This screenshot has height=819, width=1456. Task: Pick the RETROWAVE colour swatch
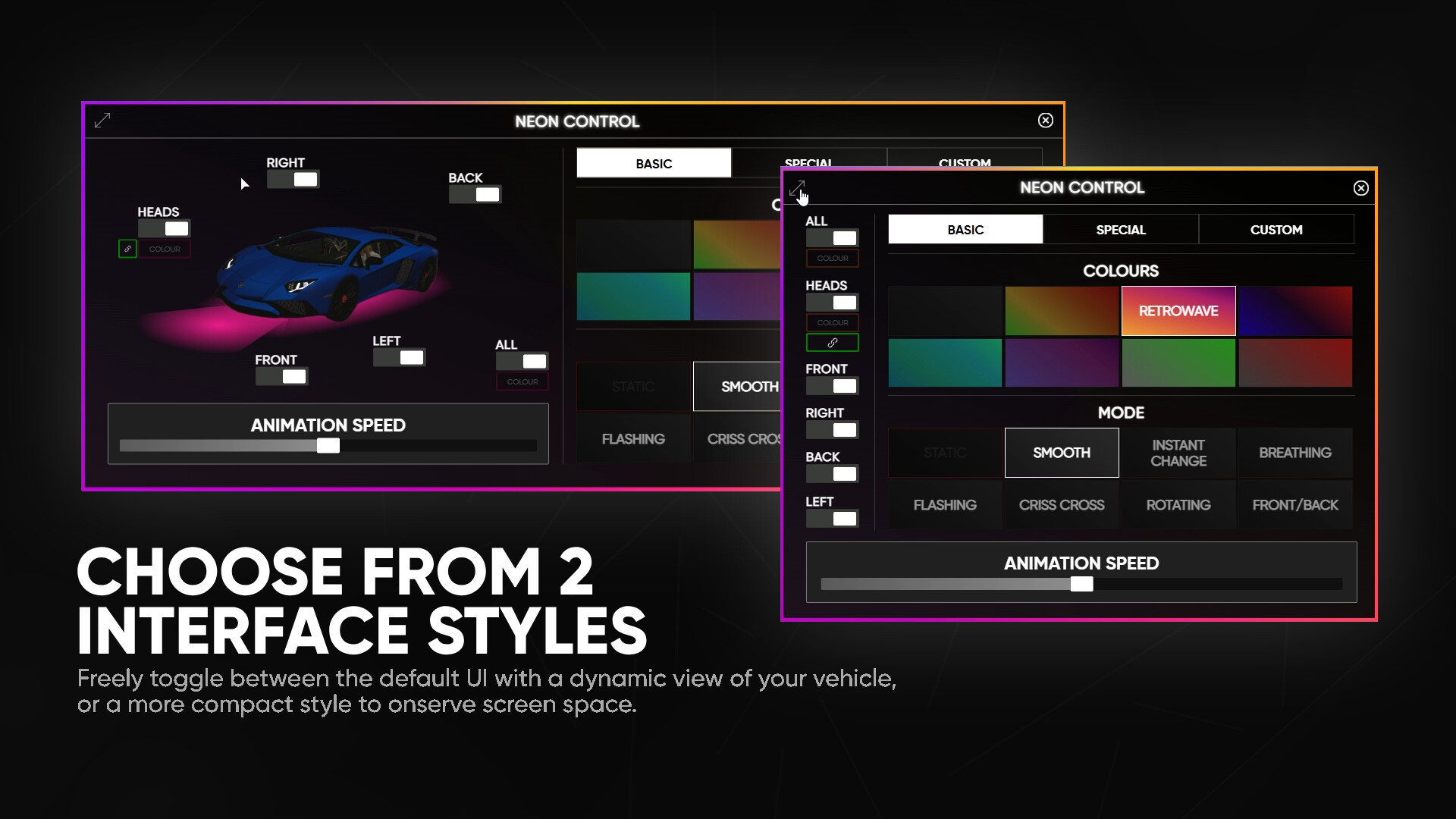(1178, 310)
